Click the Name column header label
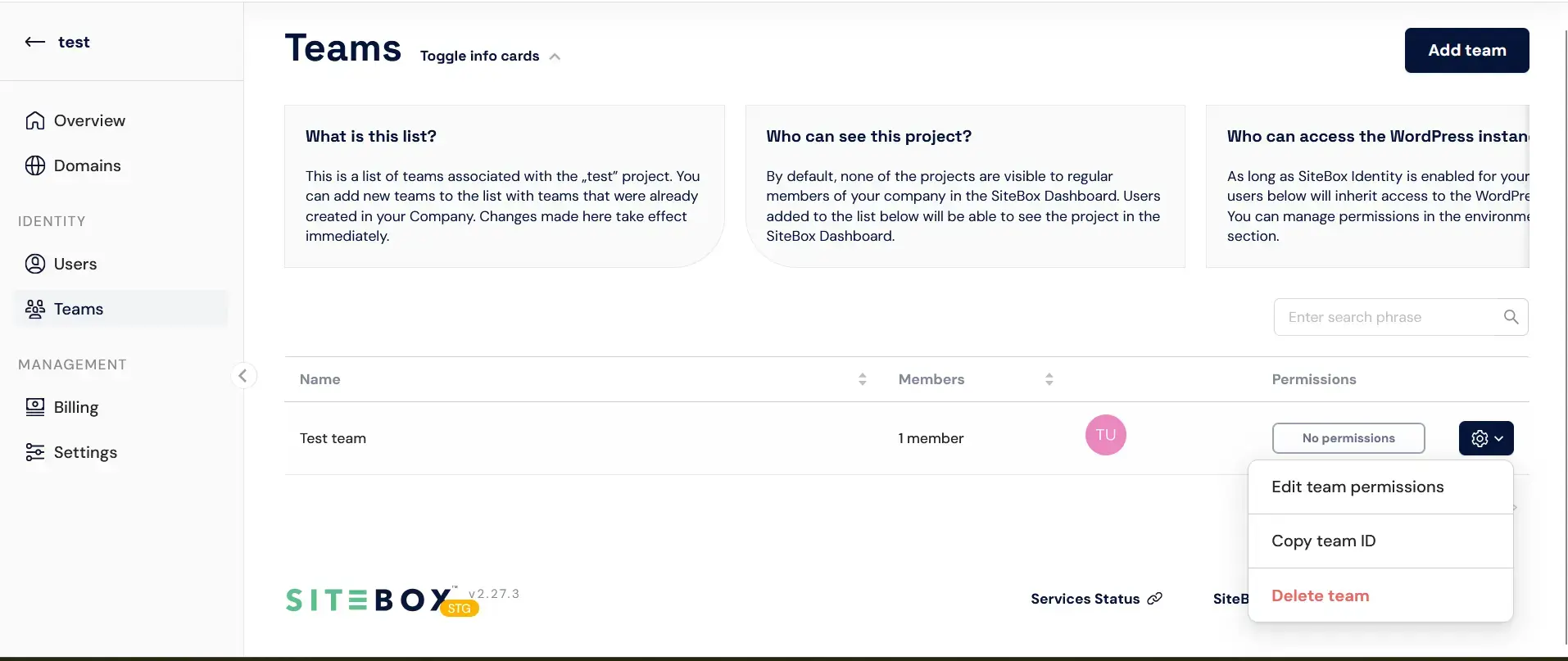 [319, 379]
